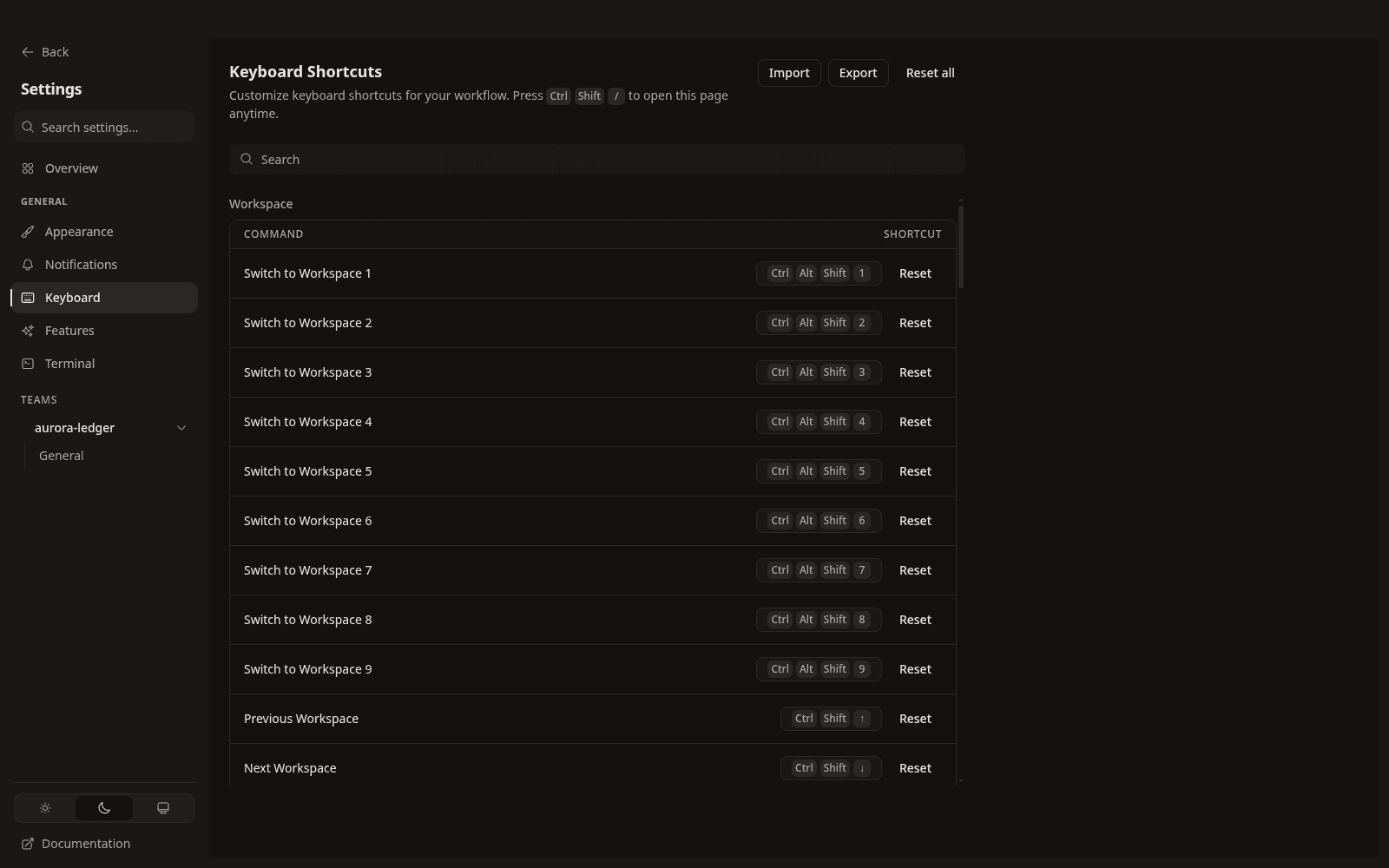Click the COMMAND column header
This screenshot has height=868, width=1389.
pyautogui.click(x=273, y=234)
